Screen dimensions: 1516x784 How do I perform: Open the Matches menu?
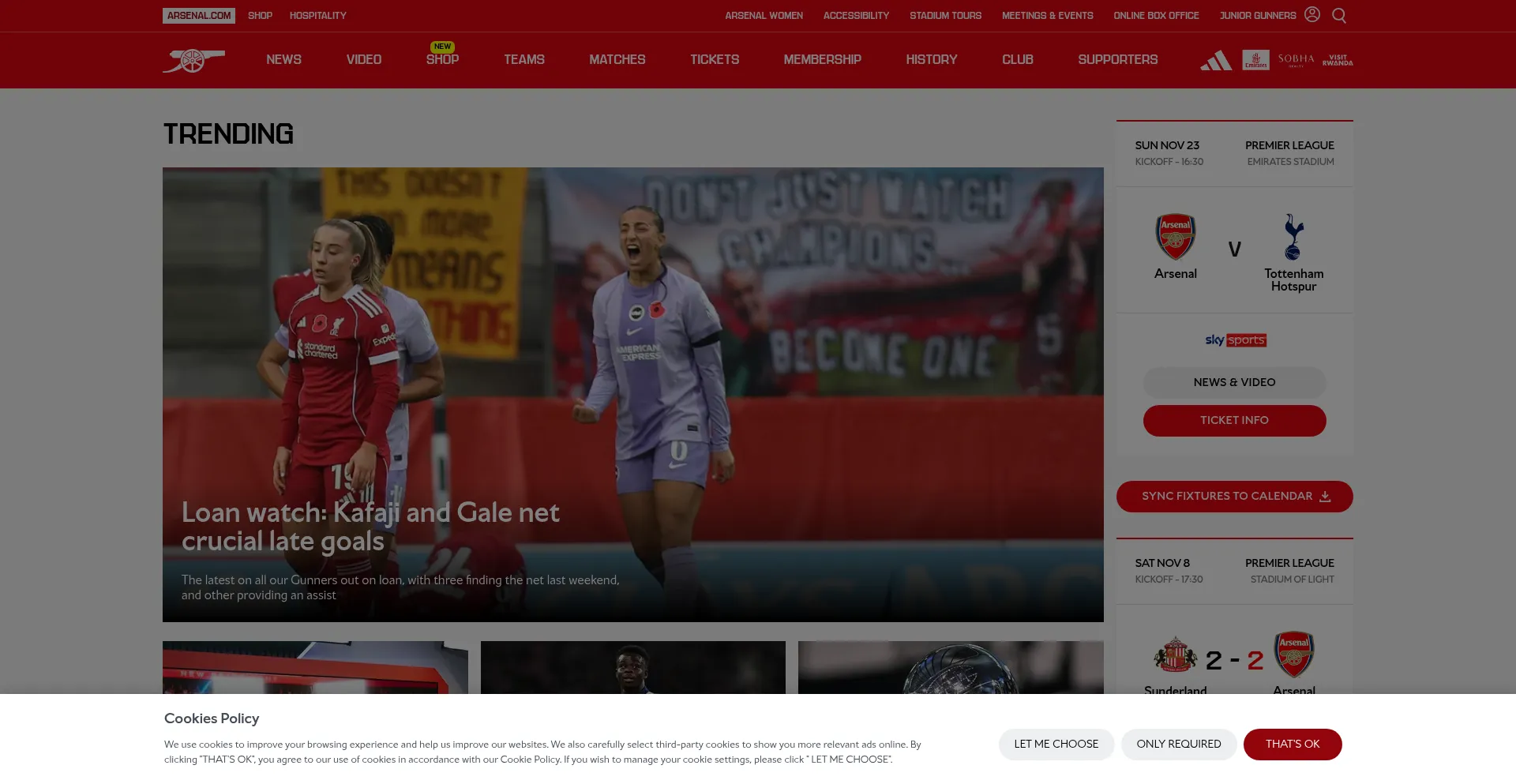(617, 60)
